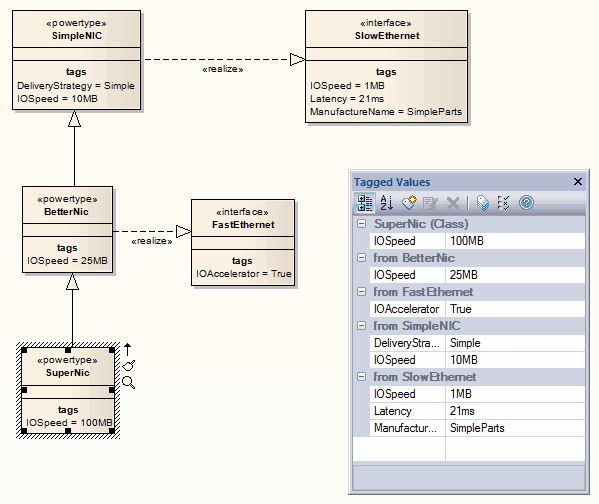Sort tagged values alphabetically A-Z
This screenshot has height=504, width=599.
coord(387,203)
